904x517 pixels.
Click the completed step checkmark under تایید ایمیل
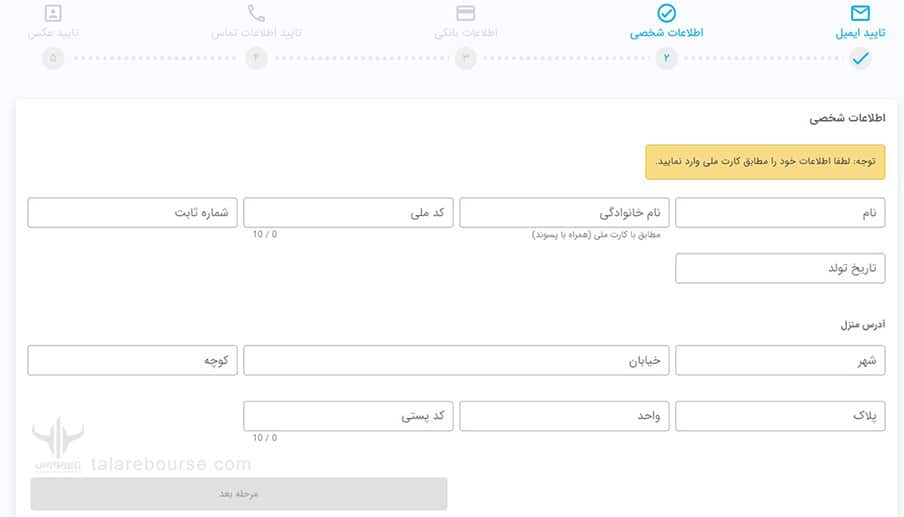[x=860, y=58]
